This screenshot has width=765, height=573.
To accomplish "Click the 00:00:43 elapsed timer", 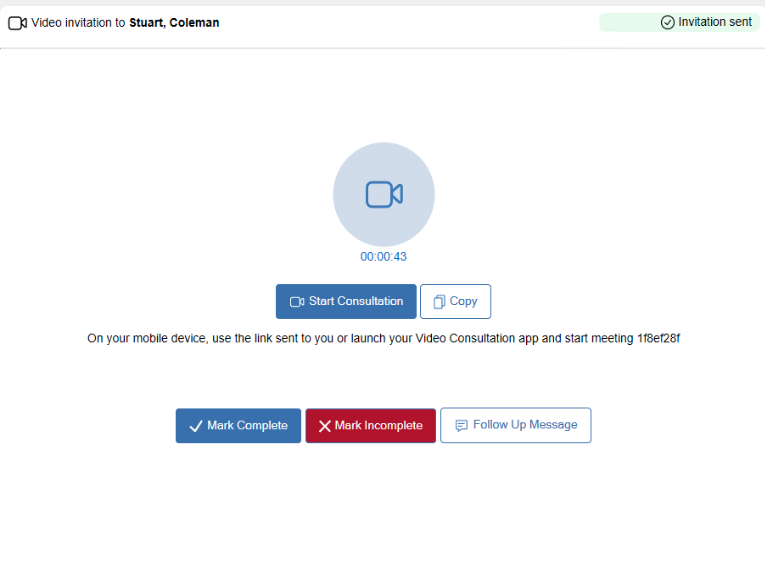I will pyautogui.click(x=383, y=257).
